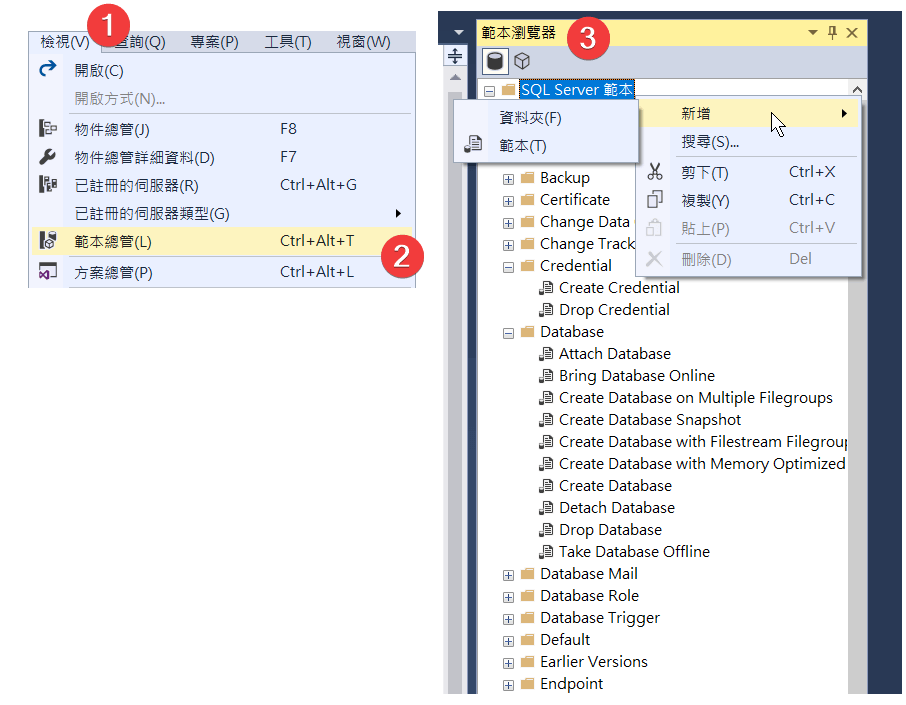Click the 已註冊的伺服器 icon
Viewport: 906px width, 705px height.
(x=47, y=185)
